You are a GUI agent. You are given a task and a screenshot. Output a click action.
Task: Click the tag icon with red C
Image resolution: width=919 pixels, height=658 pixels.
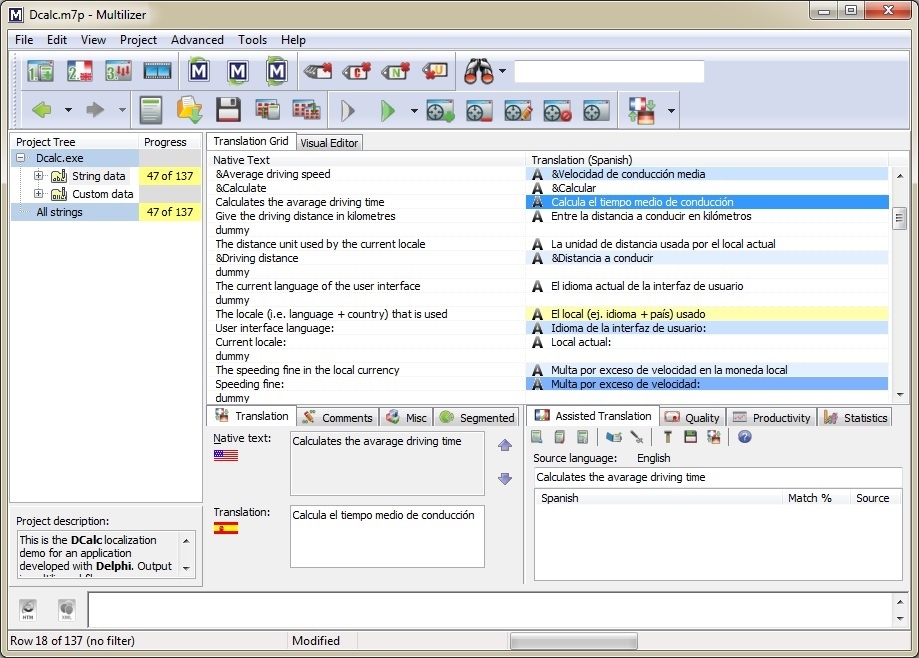[356, 71]
